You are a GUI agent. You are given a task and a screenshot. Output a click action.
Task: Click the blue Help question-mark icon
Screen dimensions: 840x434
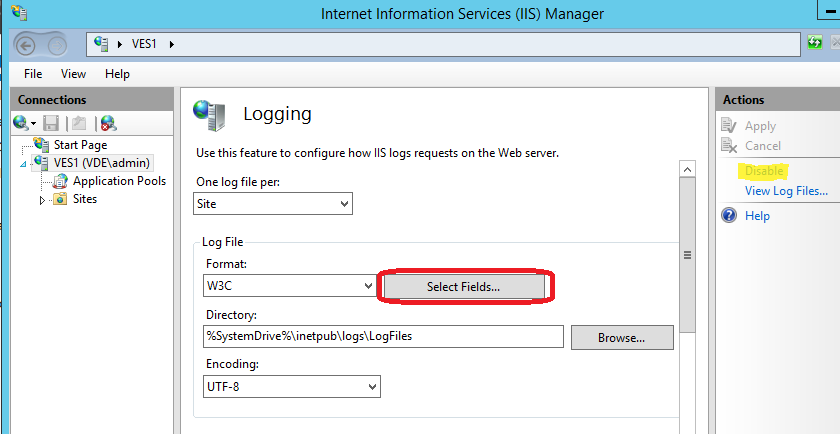729,215
